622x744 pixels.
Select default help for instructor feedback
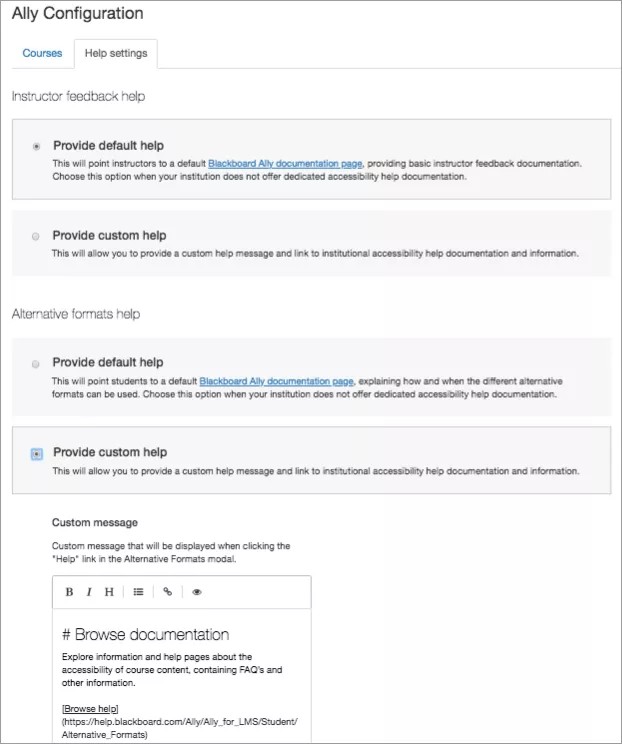tap(37, 145)
